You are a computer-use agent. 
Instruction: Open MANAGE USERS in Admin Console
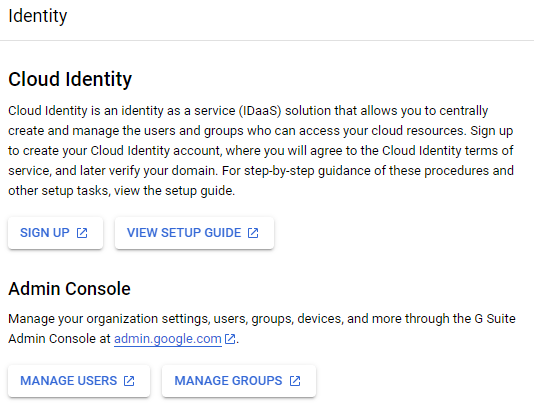click(x=79, y=381)
